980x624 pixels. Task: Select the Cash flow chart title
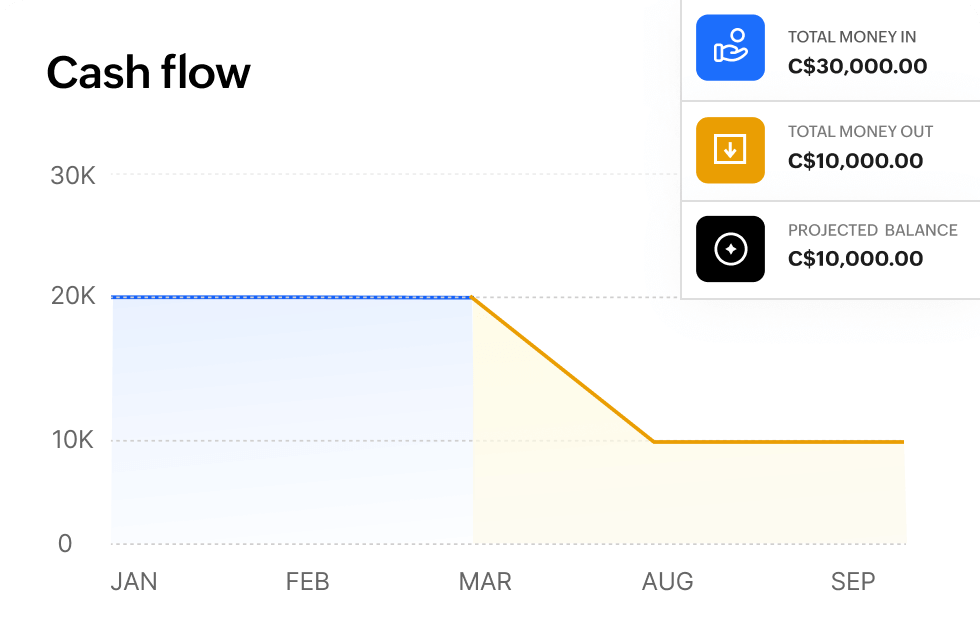(149, 72)
